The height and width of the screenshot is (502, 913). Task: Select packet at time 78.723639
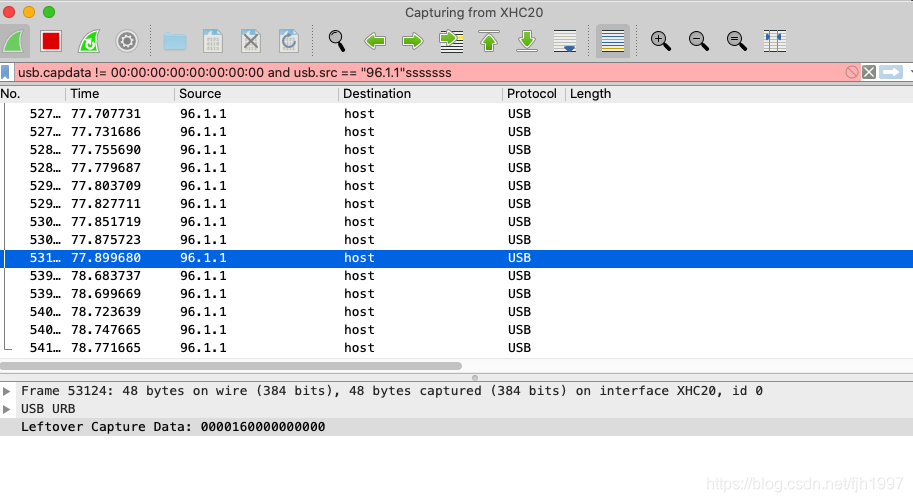point(456,312)
